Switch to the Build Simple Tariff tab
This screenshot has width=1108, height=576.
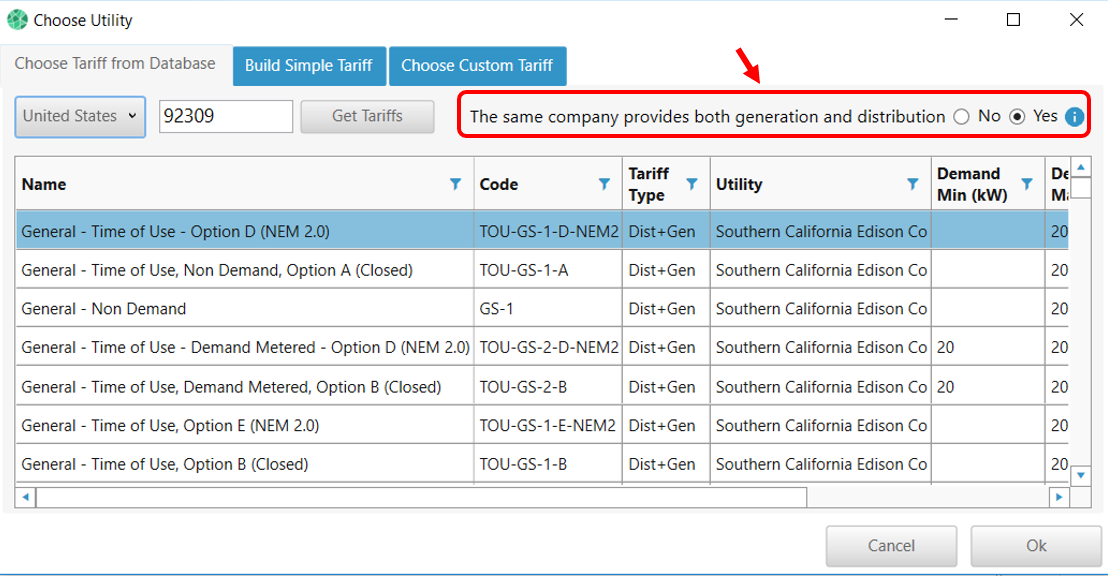click(x=308, y=66)
